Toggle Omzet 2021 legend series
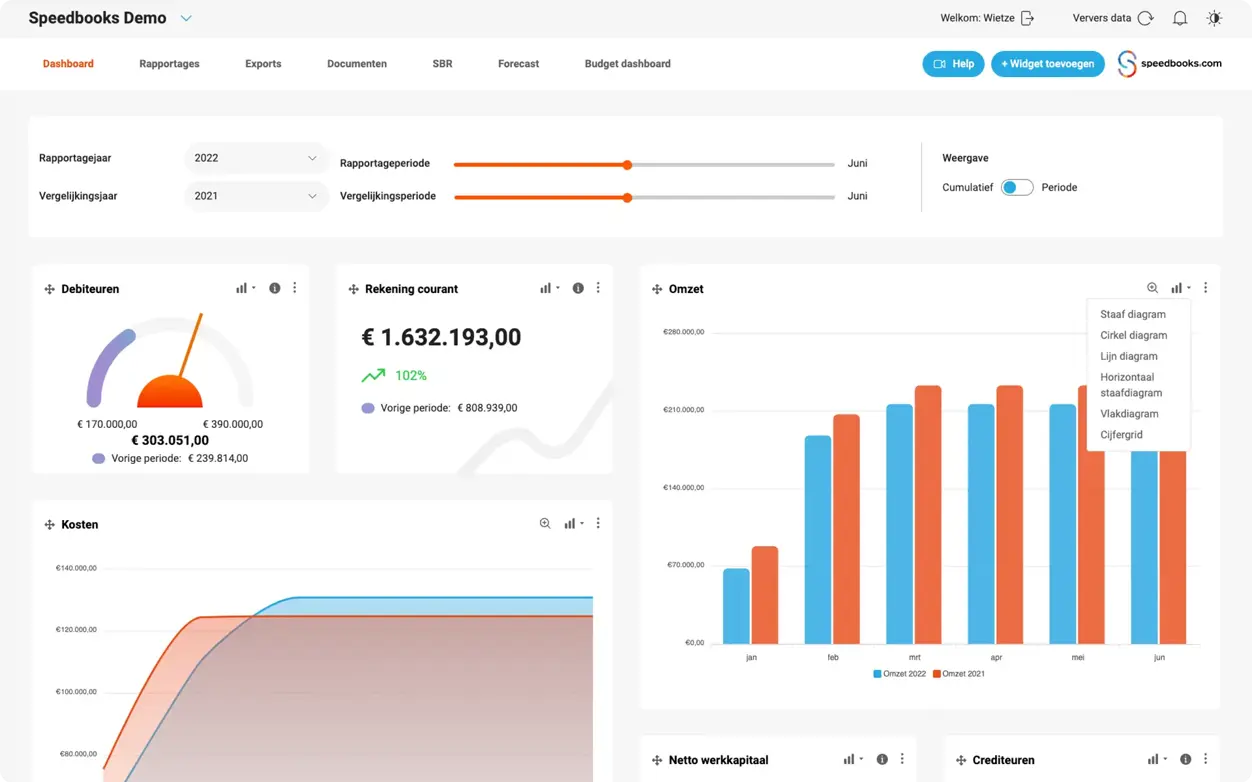Screen dimensions: 1252x782 click(x=958, y=673)
